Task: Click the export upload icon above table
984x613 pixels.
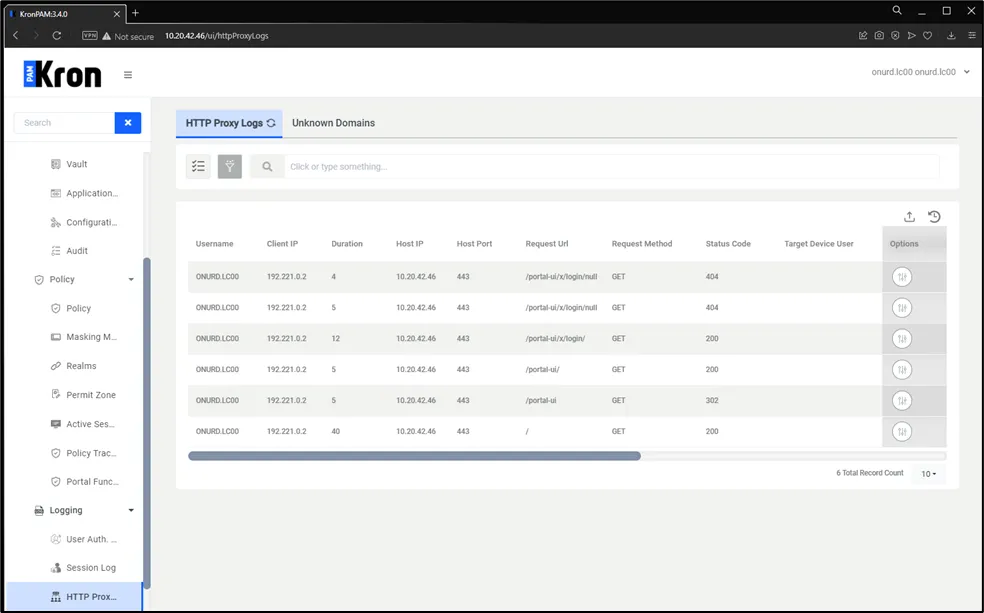Action: pyautogui.click(x=909, y=216)
